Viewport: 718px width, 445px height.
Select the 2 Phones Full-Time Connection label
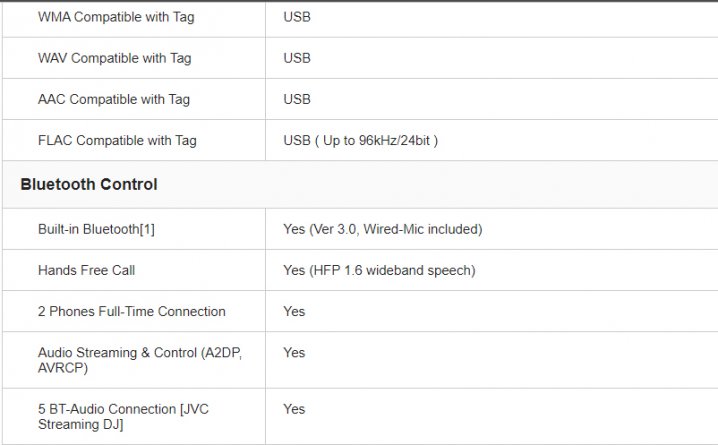pyautogui.click(x=132, y=311)
